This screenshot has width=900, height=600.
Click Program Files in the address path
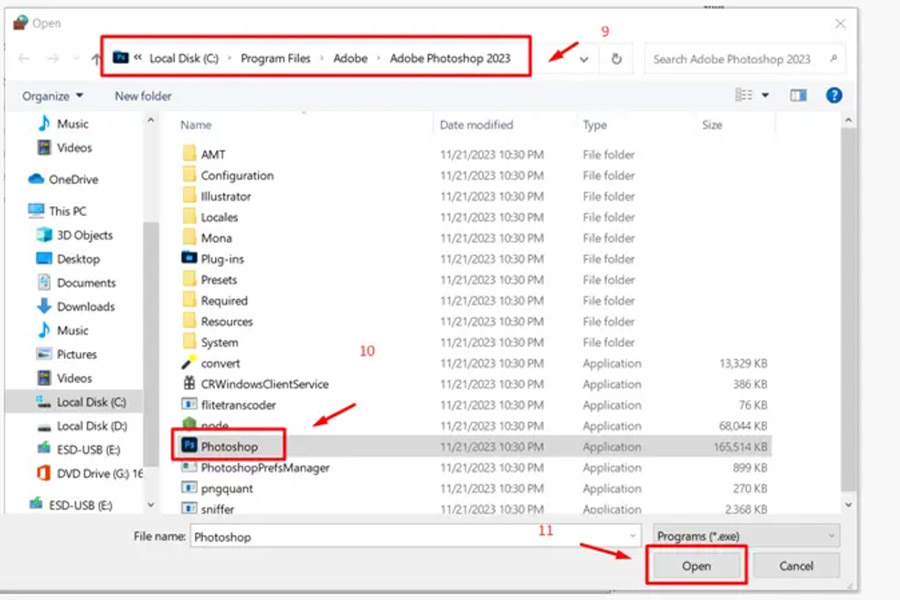coord(276,59)
